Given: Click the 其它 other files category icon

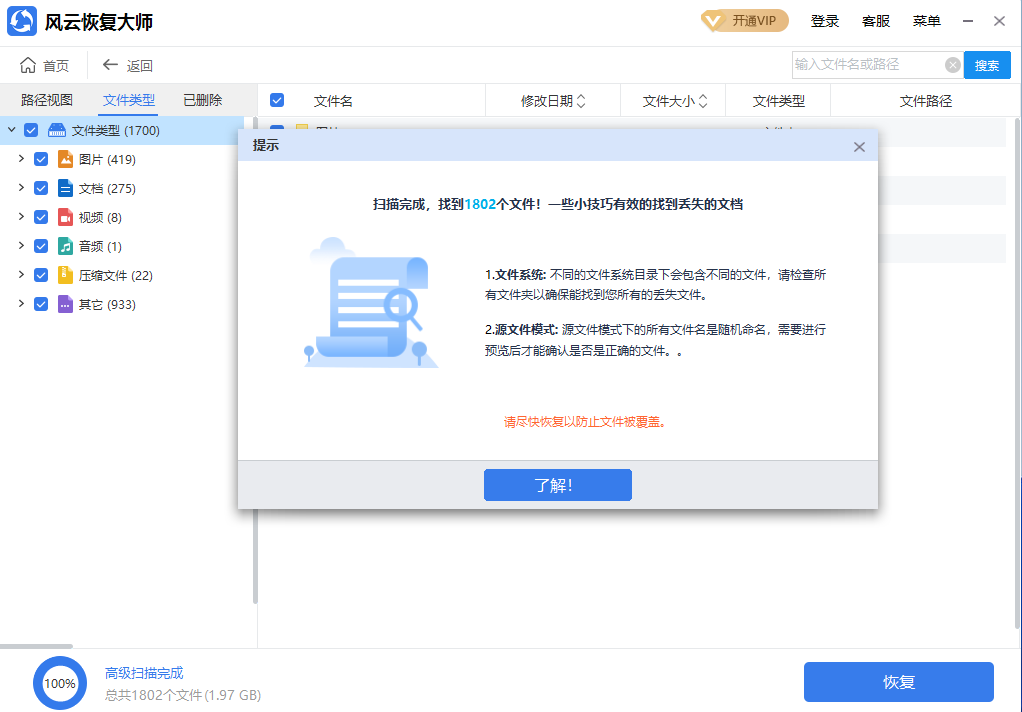Looking at the screenshot, I should pyautogui.click(x=65, y=304).
